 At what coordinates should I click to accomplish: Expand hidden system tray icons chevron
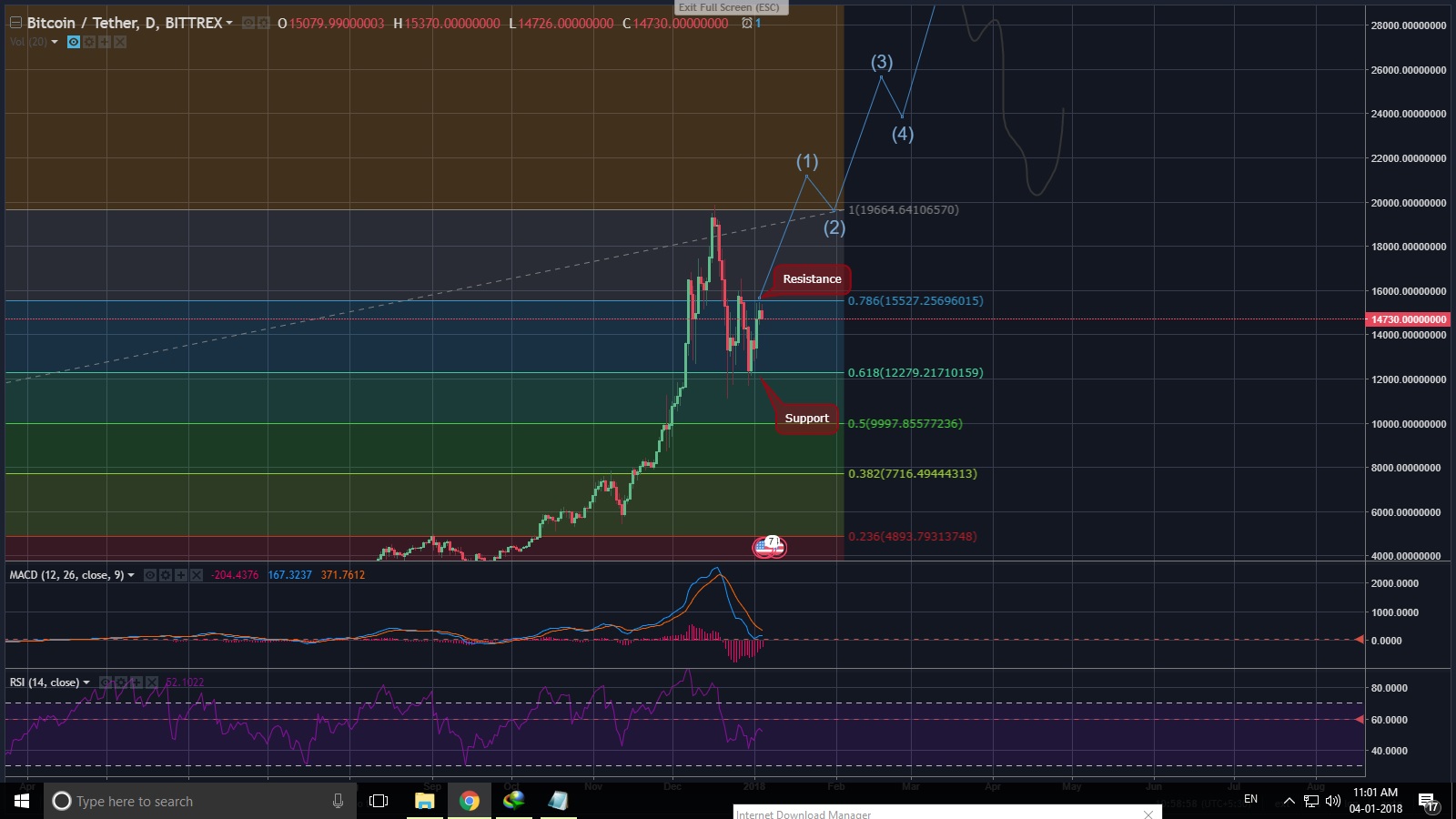[1289, 801]
